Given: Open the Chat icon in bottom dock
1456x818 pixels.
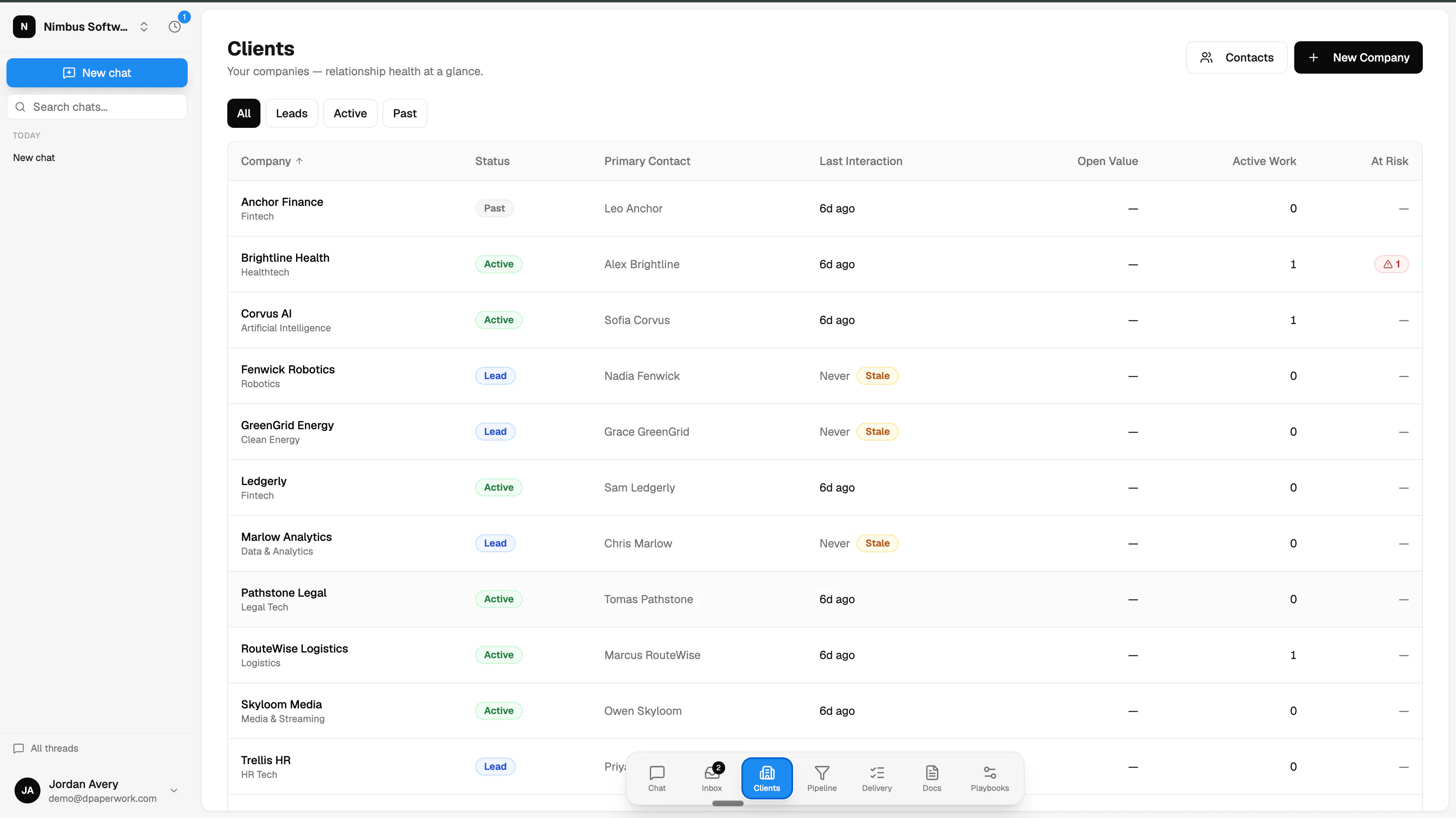Looking at the screenshot, I should pyautogui.click(x=657, y=778).
